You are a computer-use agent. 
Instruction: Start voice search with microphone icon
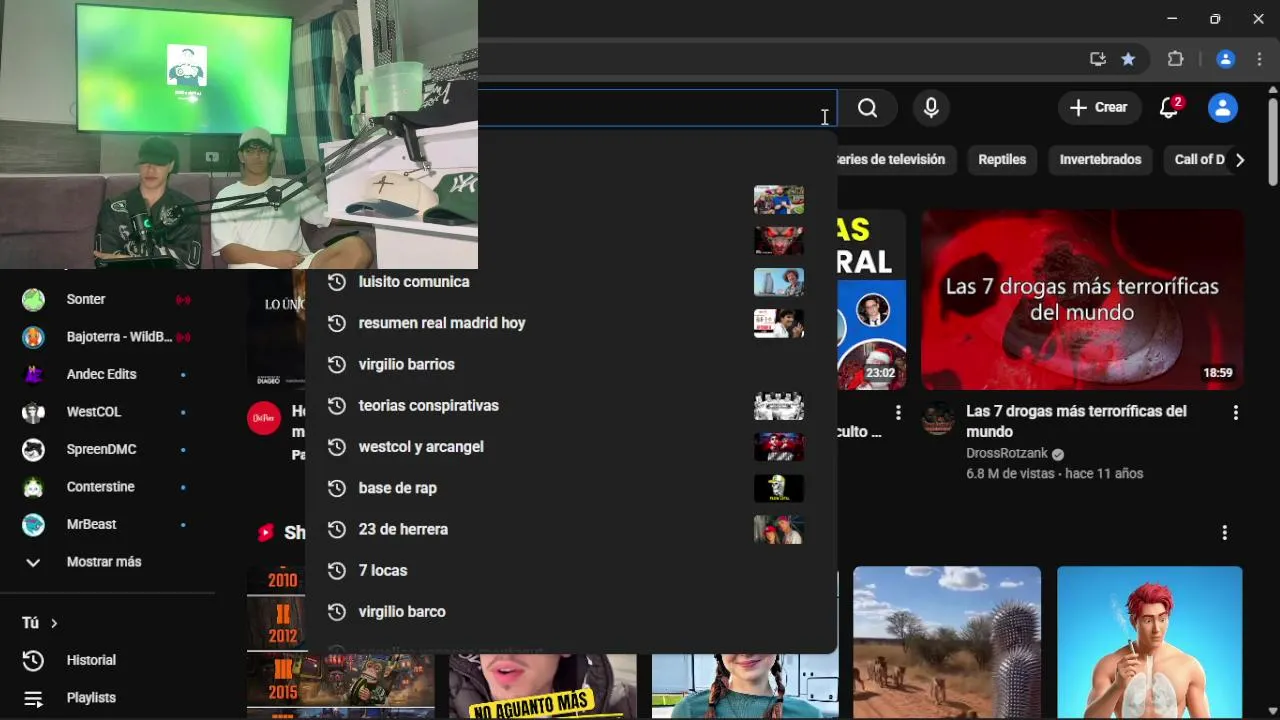[x=931, y=108]
